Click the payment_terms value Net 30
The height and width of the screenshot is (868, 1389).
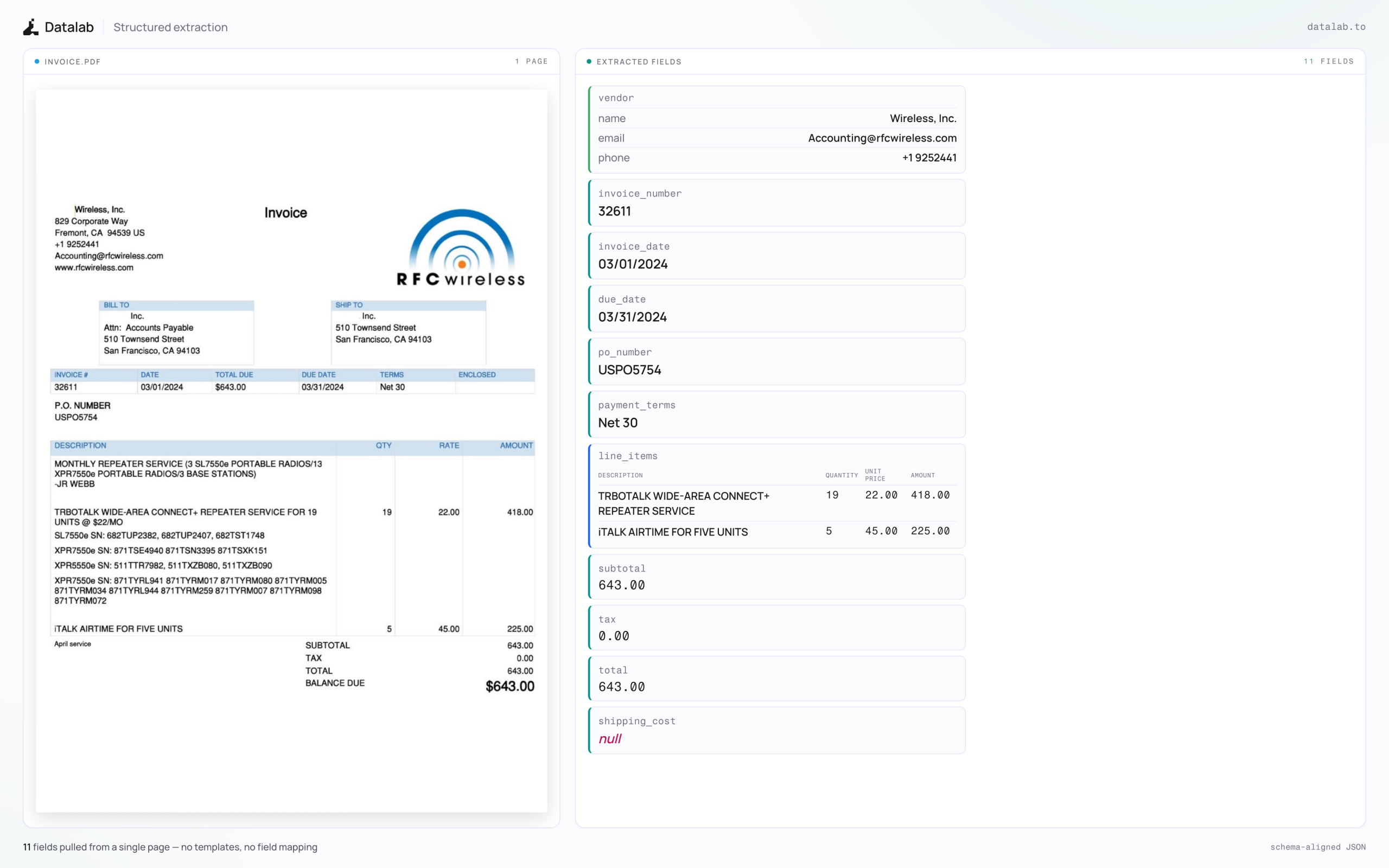click(617, 423)
